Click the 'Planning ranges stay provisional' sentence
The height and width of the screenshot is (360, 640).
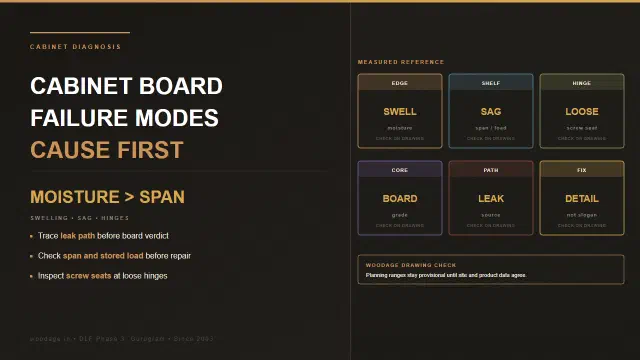point(446,276)
